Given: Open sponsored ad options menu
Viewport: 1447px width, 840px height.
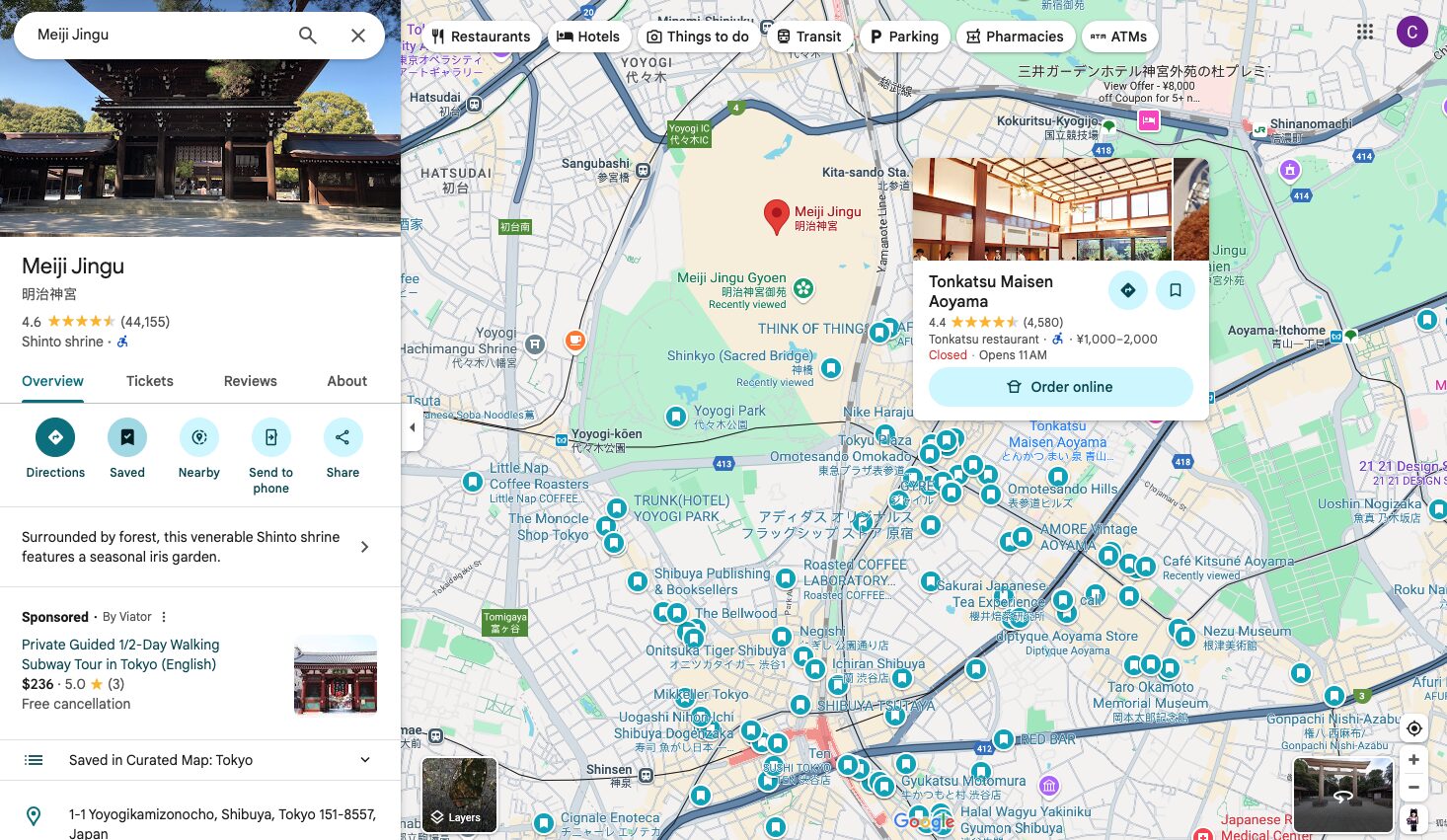Looking at the screenshot, I should click(x=164, y=617).
